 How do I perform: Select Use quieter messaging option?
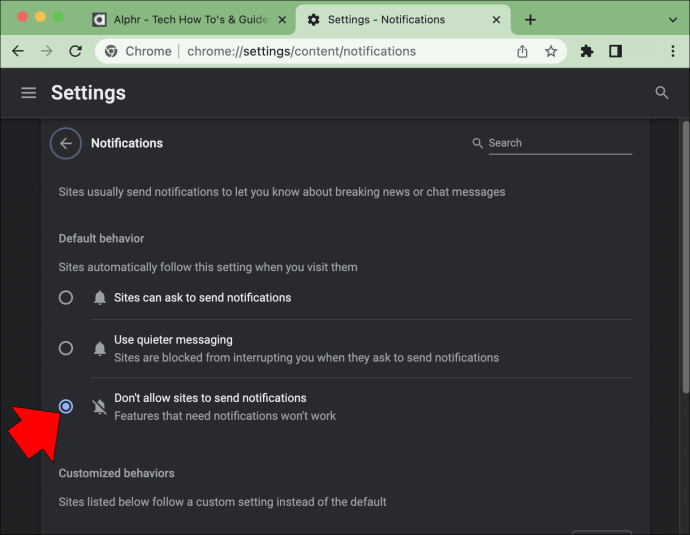pos(66,348)
